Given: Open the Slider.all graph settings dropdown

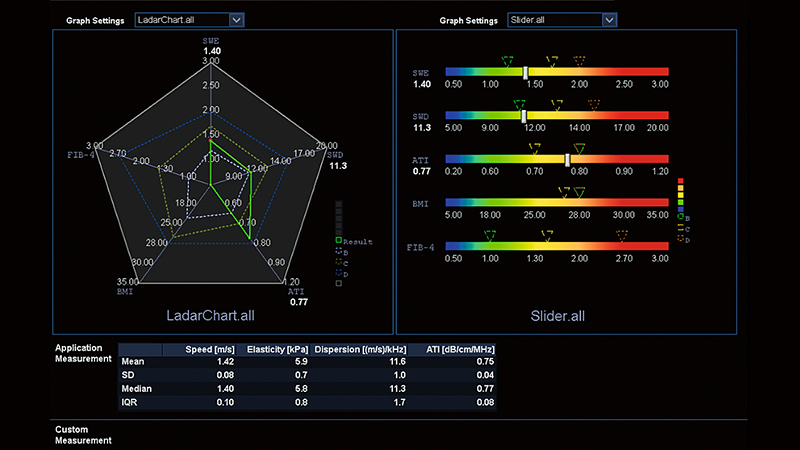Looking at the screenshot, I should 560,19.
